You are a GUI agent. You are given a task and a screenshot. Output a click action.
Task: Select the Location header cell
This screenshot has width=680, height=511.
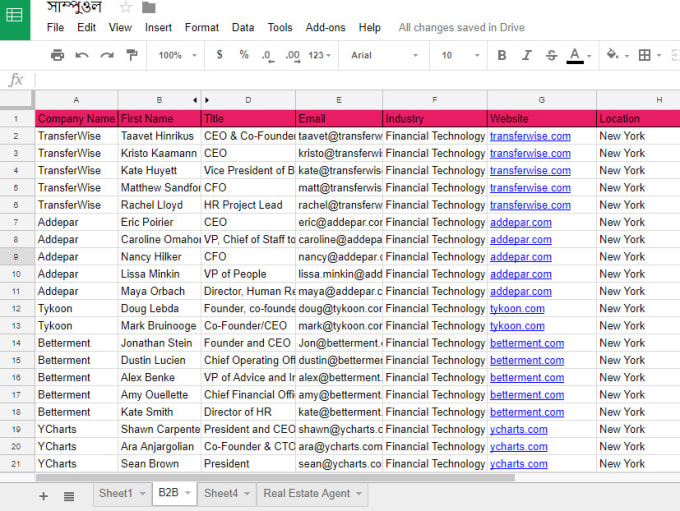coord(638,118)
